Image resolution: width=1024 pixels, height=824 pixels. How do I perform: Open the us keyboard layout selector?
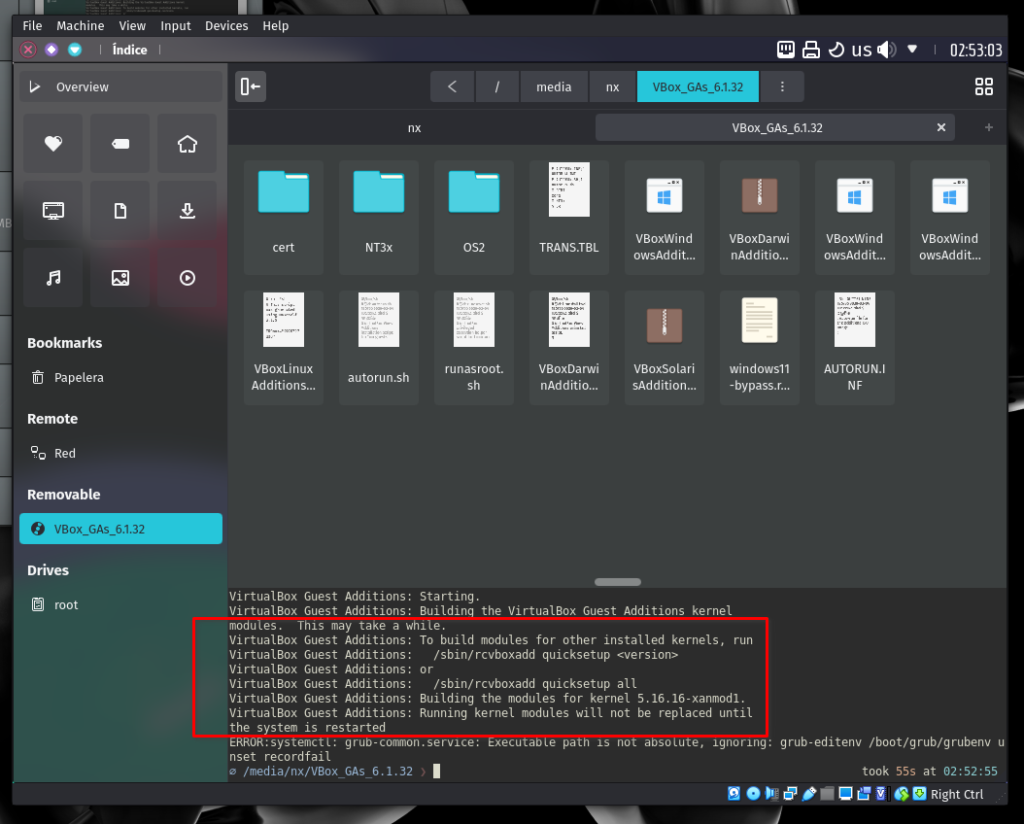tap(861, 50)
